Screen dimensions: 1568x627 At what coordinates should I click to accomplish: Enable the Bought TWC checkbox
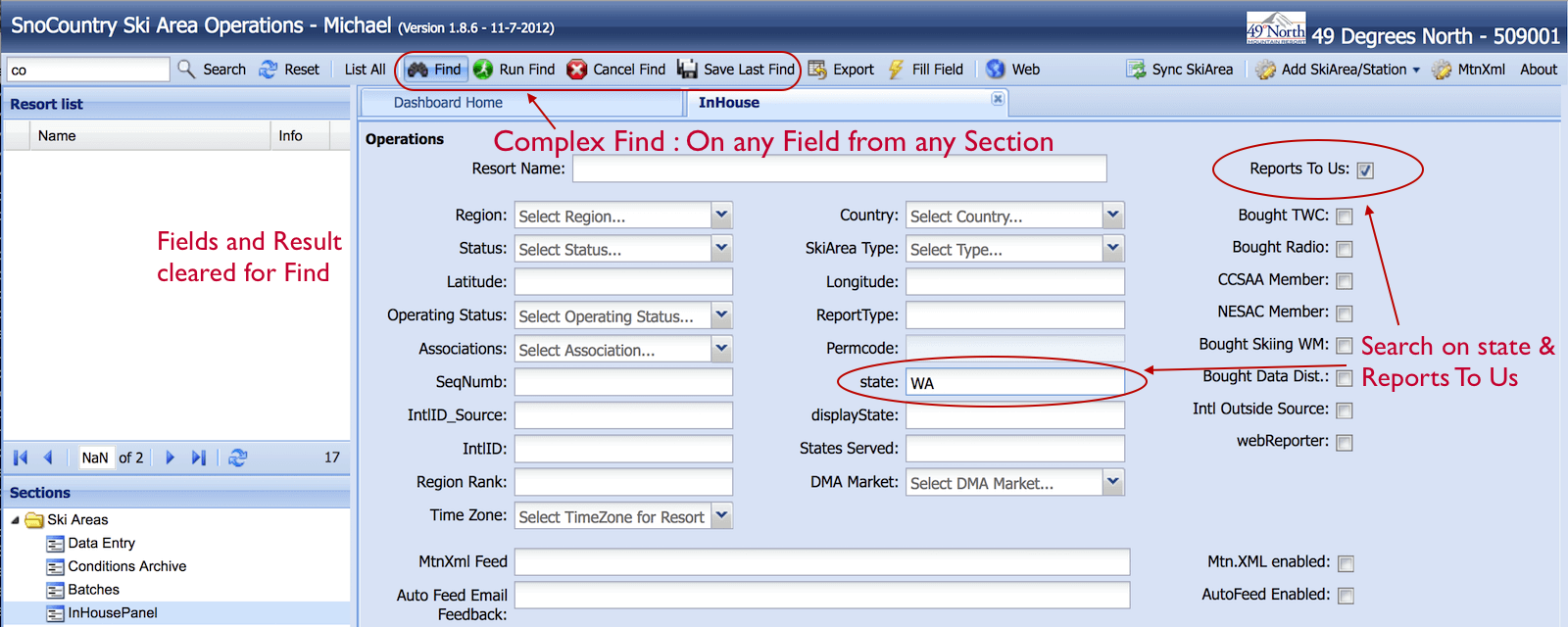point(1345,217)
